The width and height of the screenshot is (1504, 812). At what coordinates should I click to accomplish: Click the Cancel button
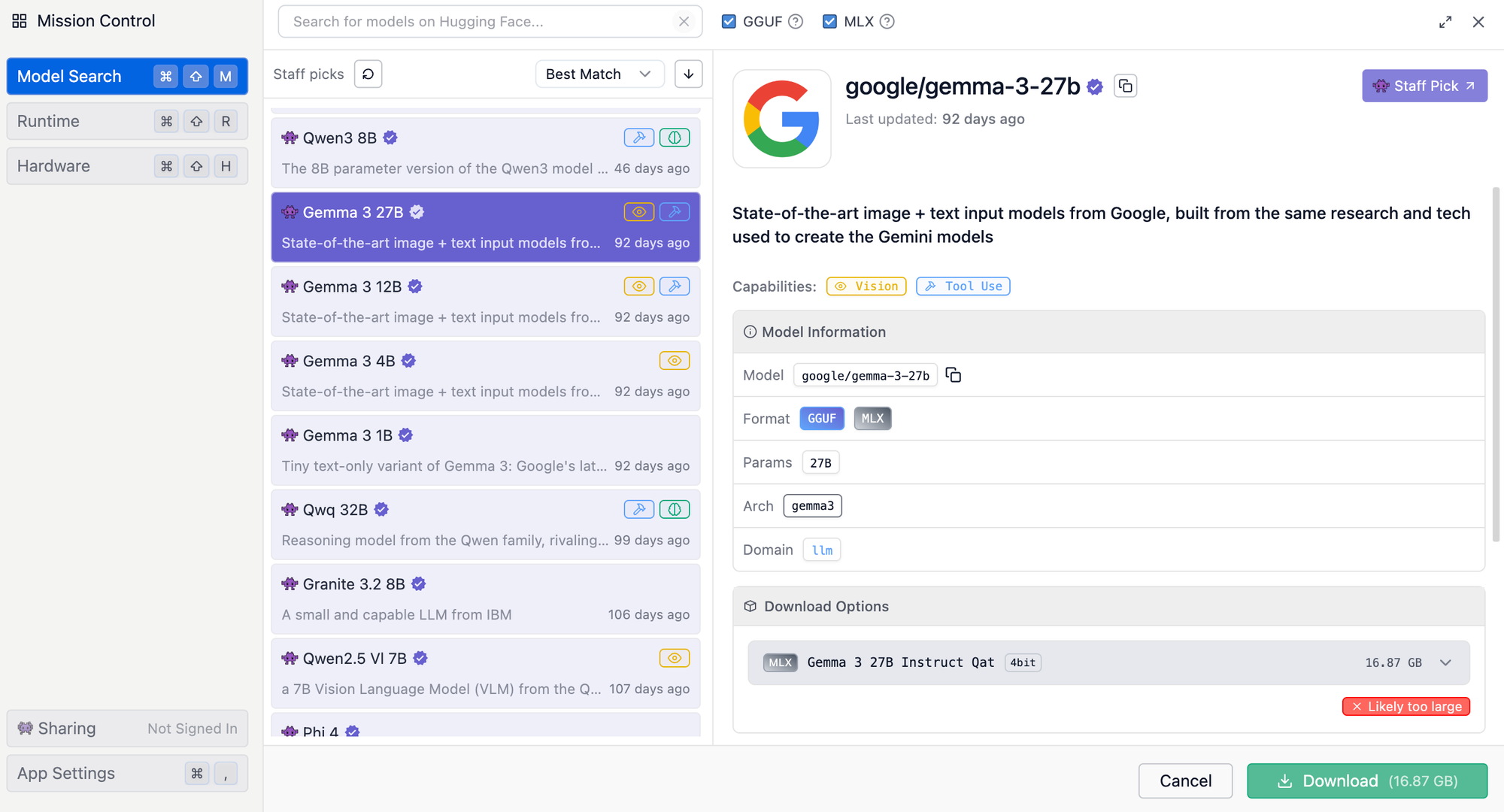(1185, 780)
